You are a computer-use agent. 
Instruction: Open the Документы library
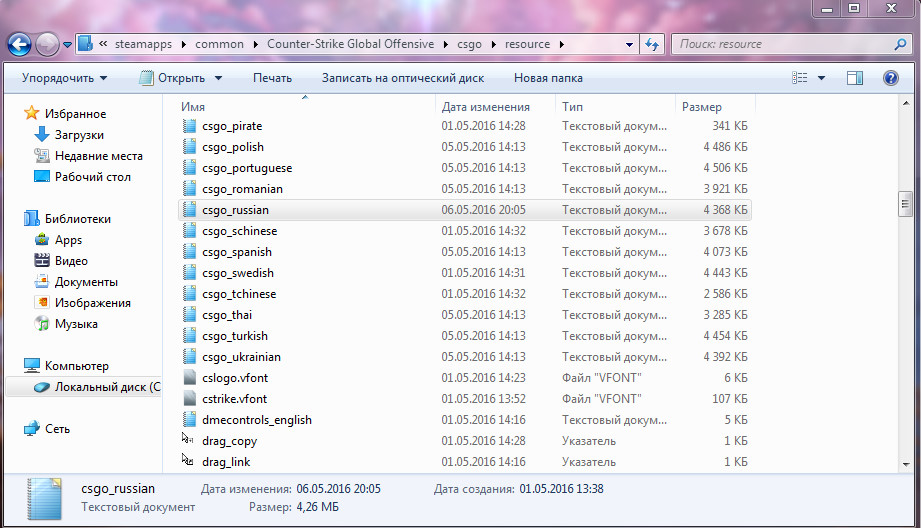86,282
